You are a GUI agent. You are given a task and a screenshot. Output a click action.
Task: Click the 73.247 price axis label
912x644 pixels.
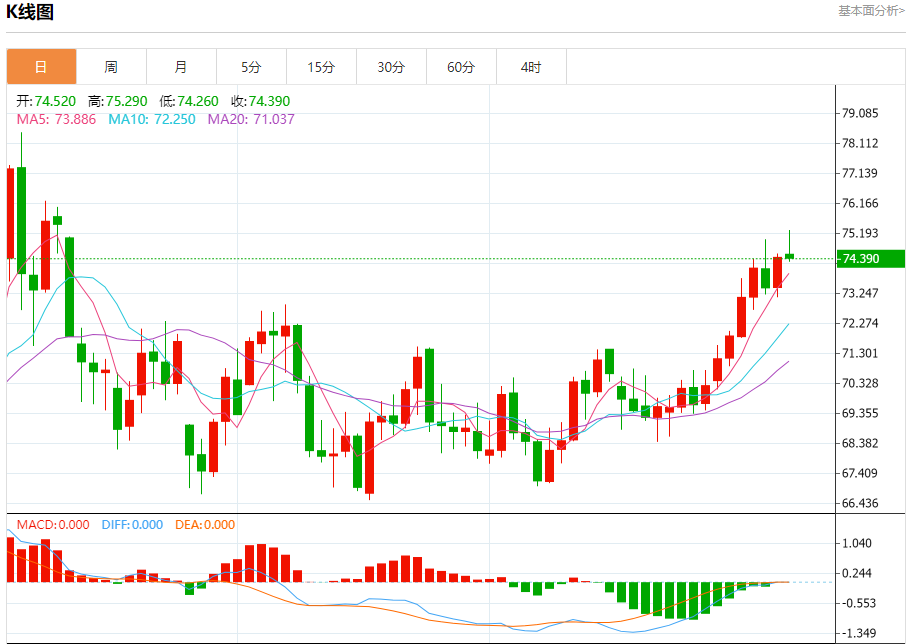[x=860, y=293]
